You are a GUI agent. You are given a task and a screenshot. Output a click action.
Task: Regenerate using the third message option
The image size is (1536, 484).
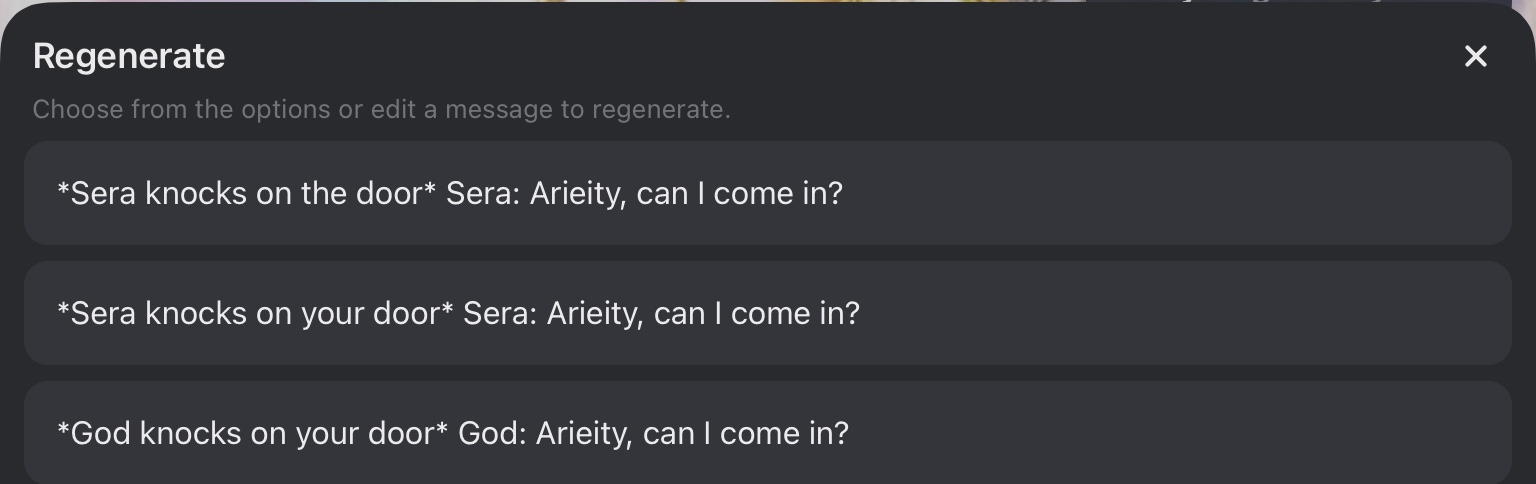pos(767,433)
